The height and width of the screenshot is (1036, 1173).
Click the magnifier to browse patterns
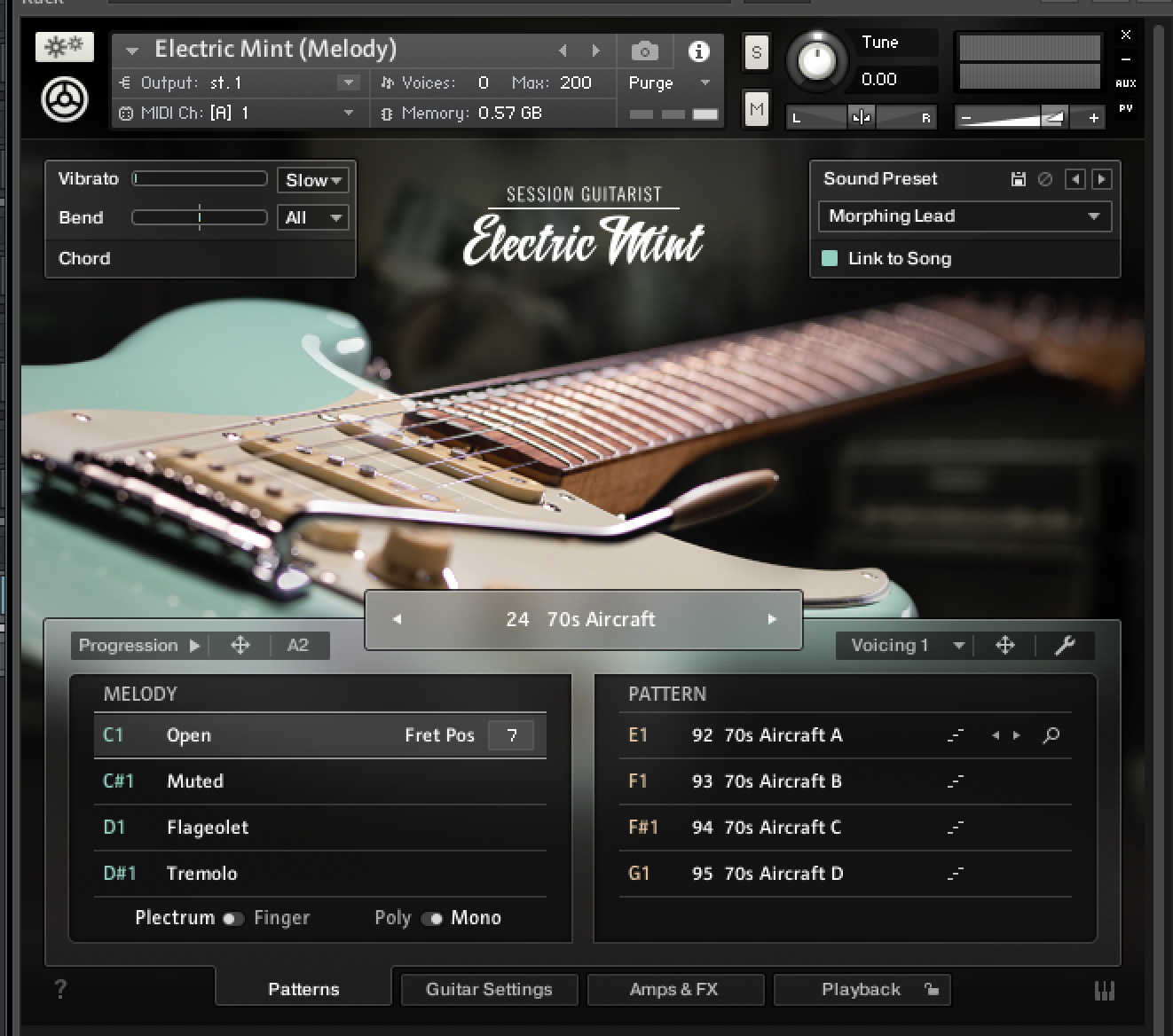click(1051, 735)
